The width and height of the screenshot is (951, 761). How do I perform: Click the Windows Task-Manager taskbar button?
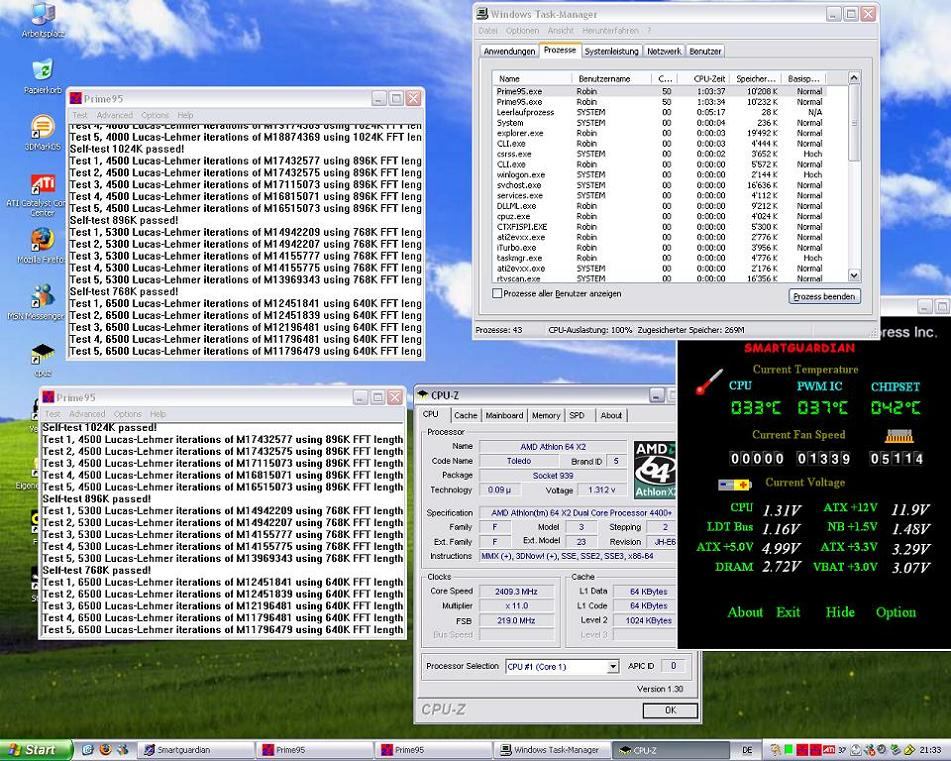(x=551, y=750)
